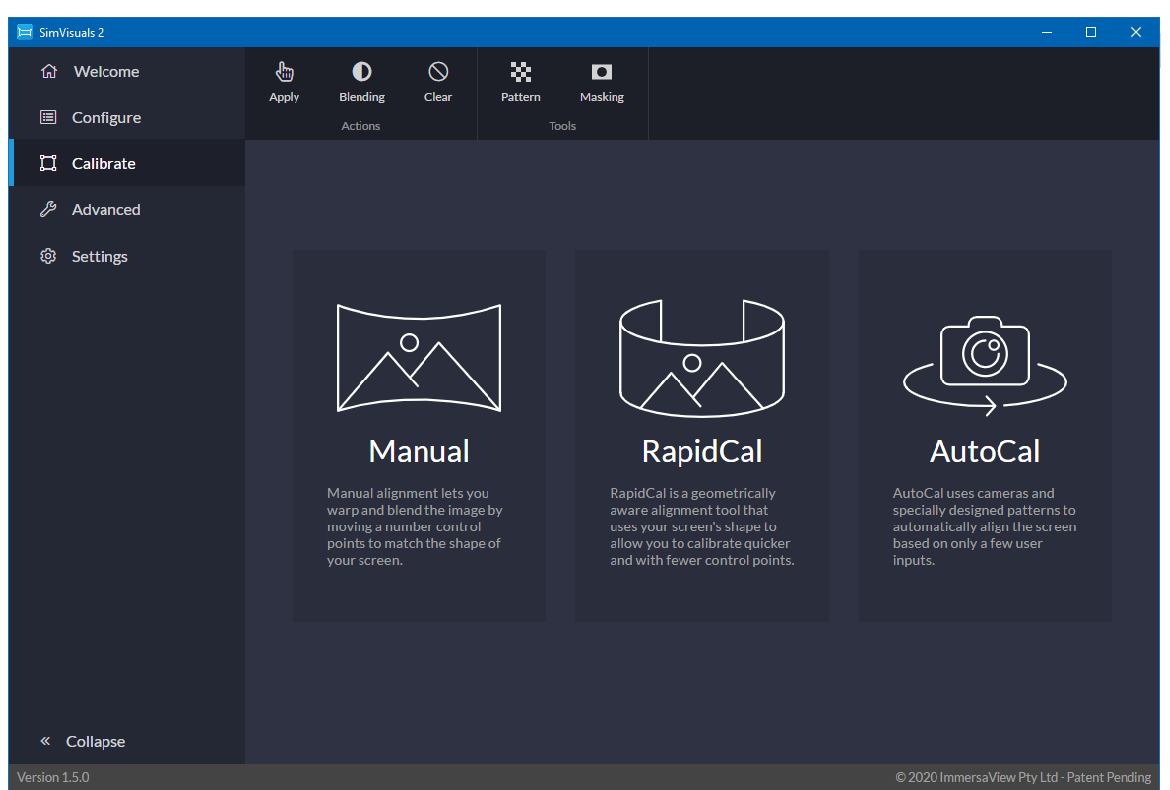Open the Settings section label
This screenshot has height=790, width=1170.
(x=99, y=257)
